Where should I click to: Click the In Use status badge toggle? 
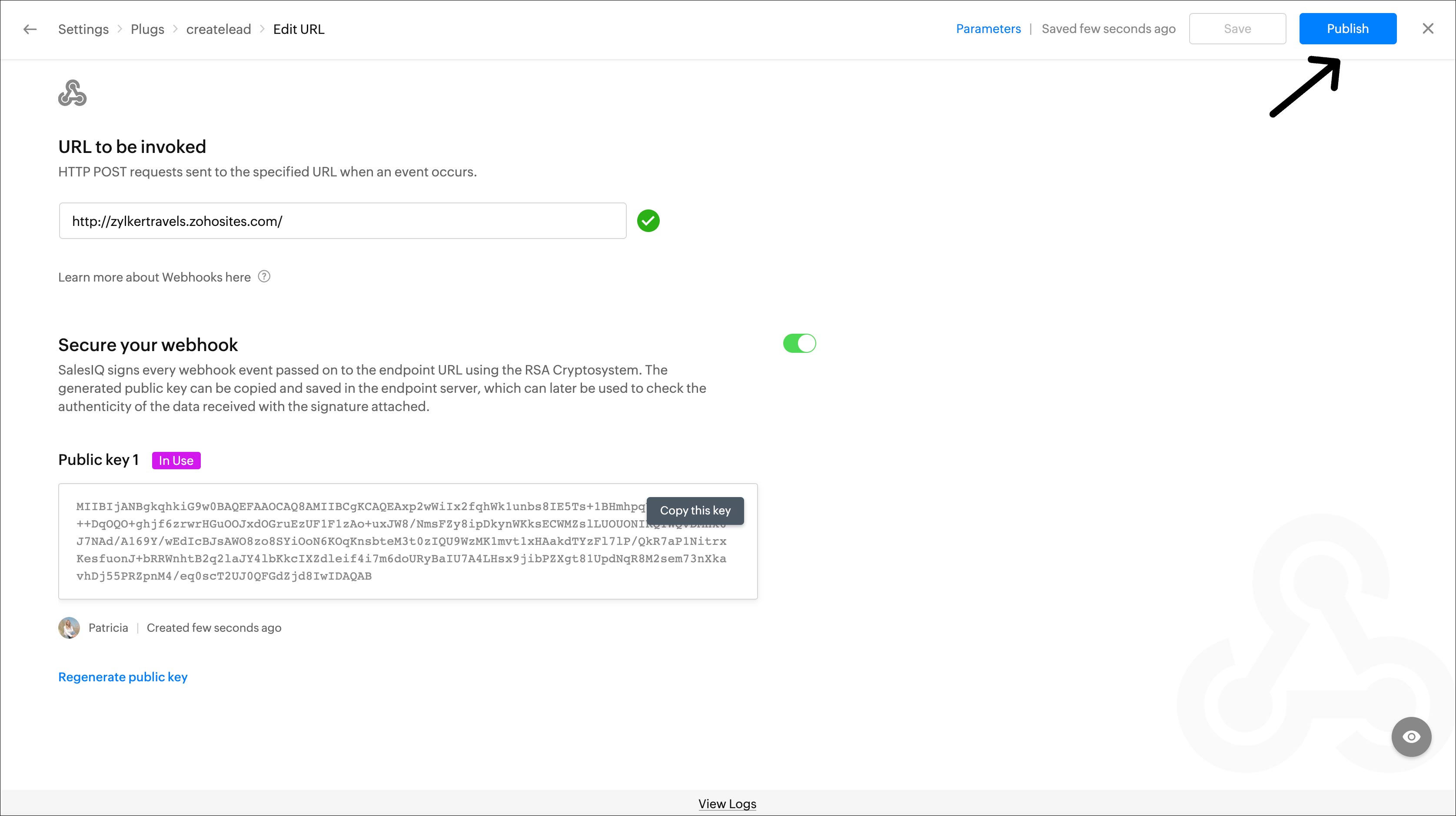pyautogui.click(x=176, y=460)
